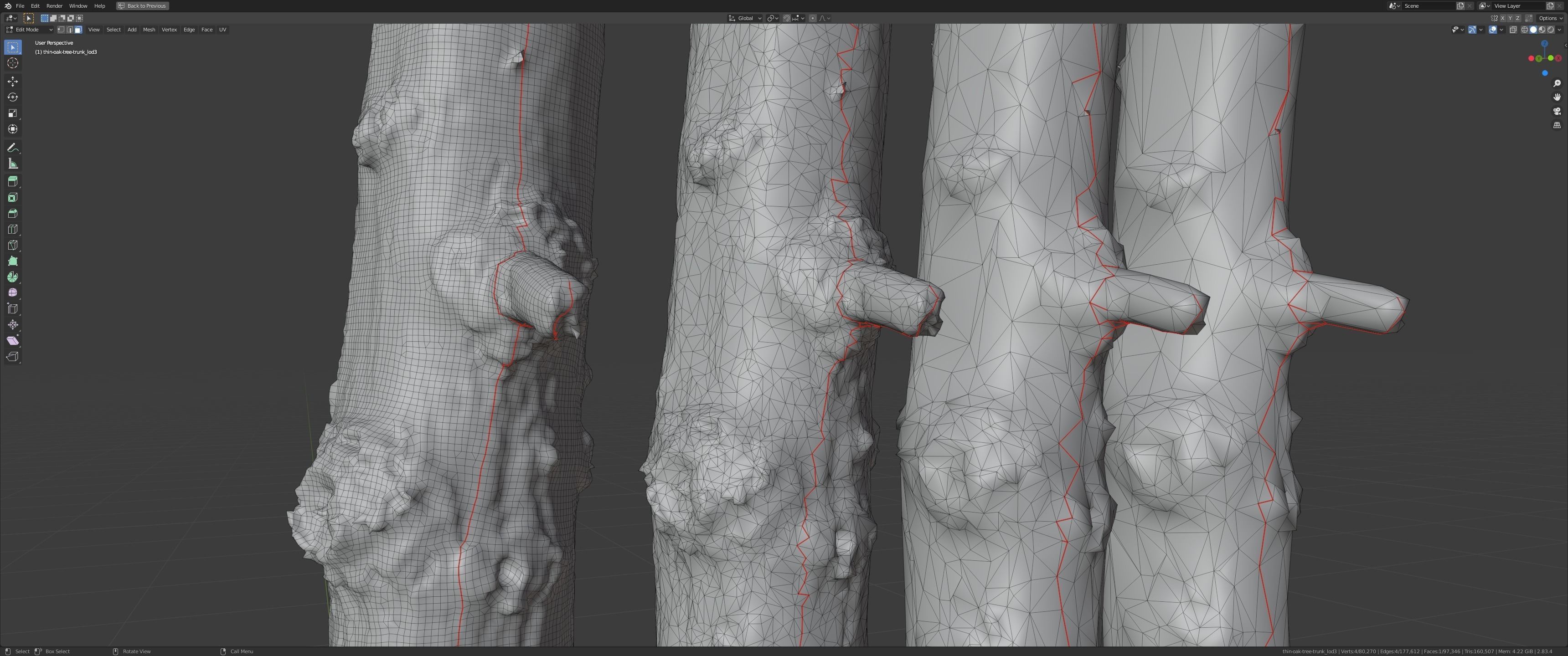
Task: Toggle viewport overlays display
Action: (x=1492, y=29)
